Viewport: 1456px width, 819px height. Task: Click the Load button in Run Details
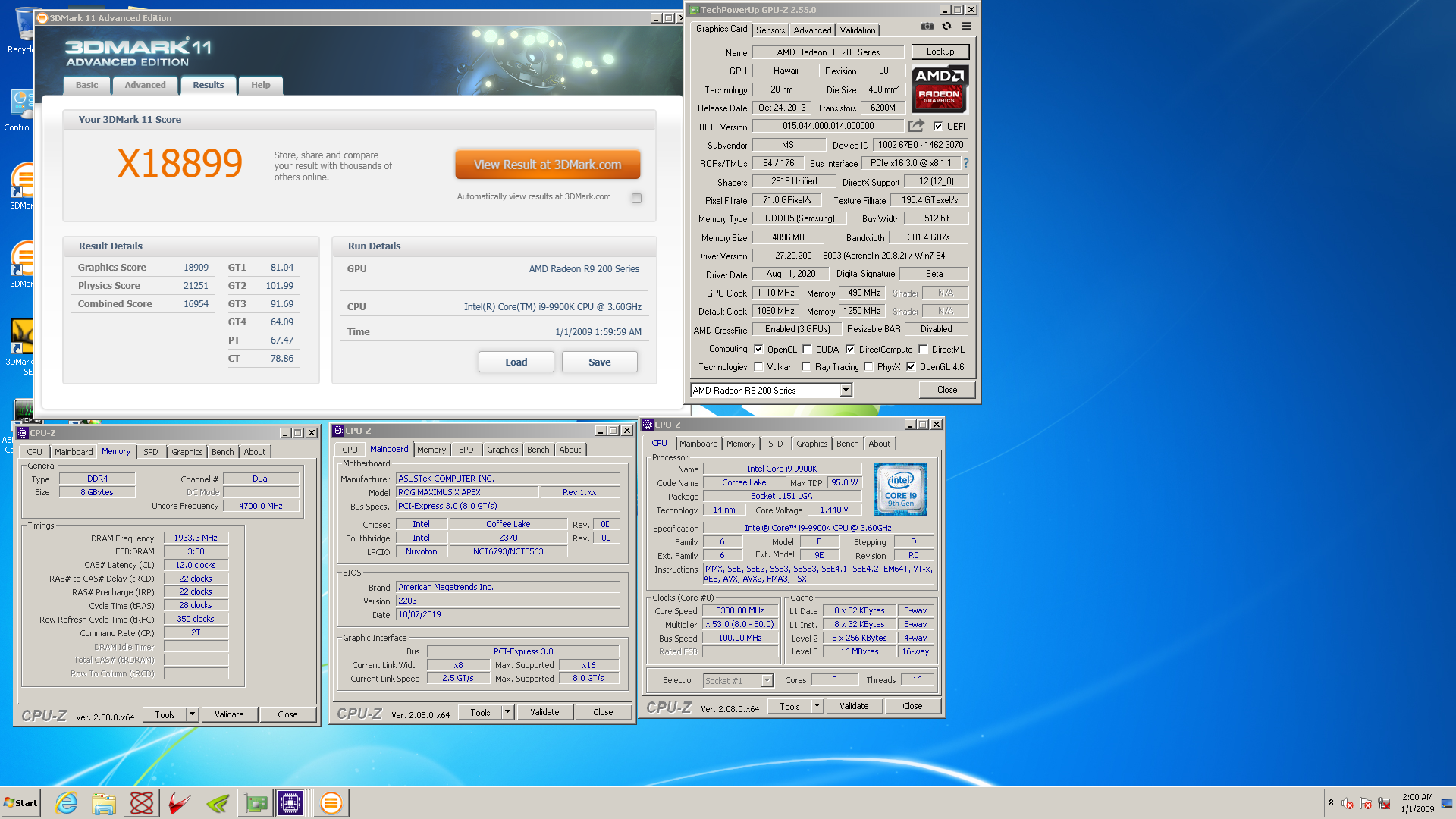pos(516,362)
